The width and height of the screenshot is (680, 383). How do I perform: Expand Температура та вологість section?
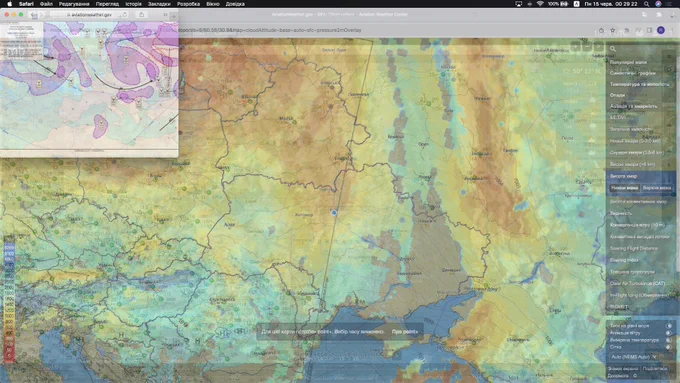(641, 84)
